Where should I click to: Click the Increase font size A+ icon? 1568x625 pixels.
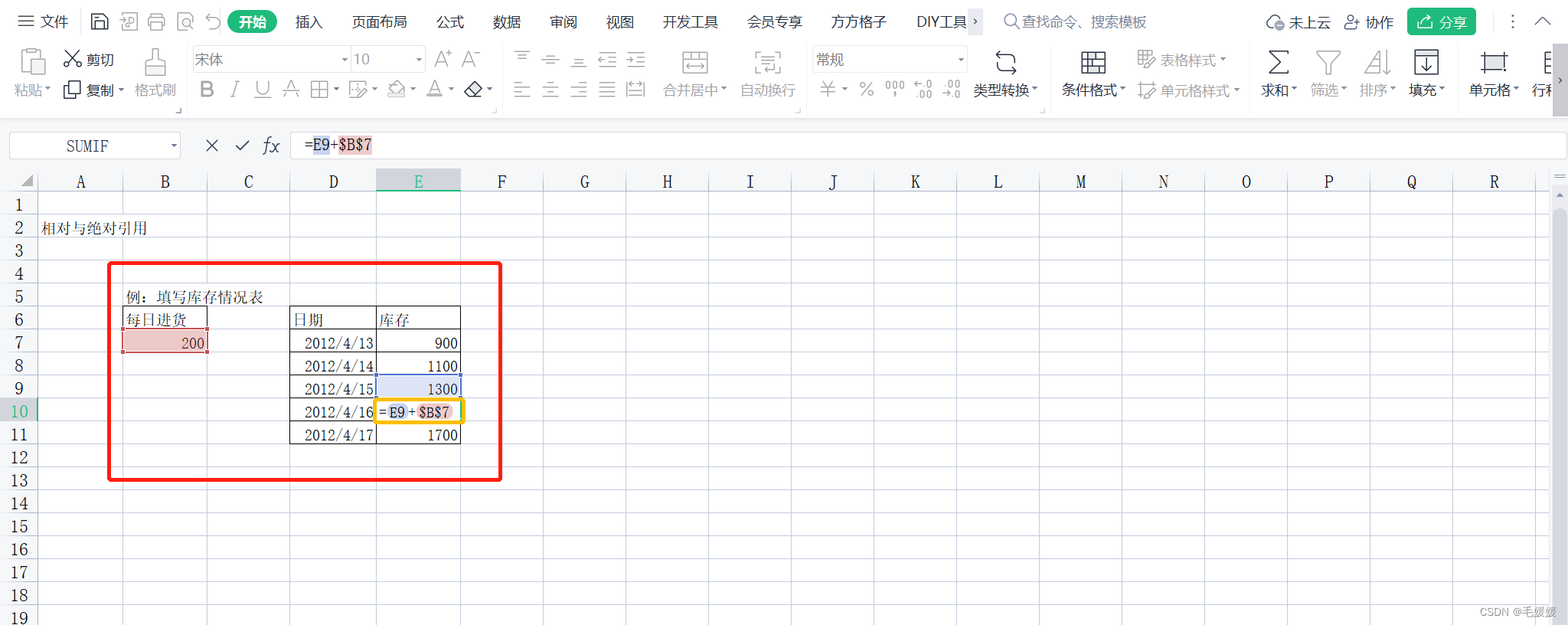click(443, 59)
